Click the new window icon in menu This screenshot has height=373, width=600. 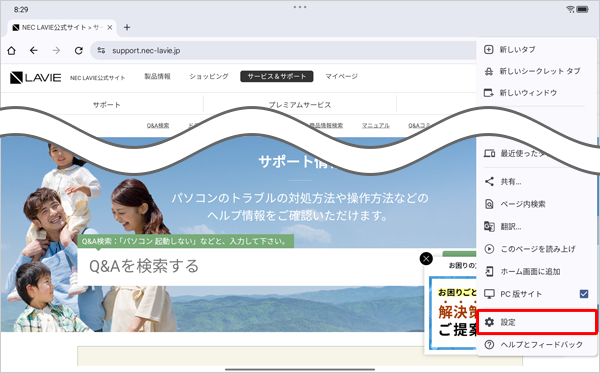point(489,93)
